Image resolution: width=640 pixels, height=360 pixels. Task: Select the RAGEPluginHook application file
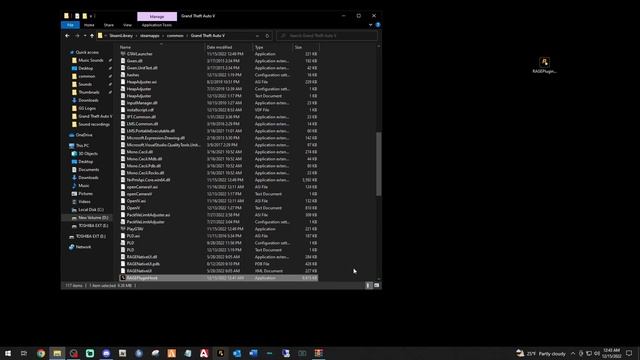point(219,278)
